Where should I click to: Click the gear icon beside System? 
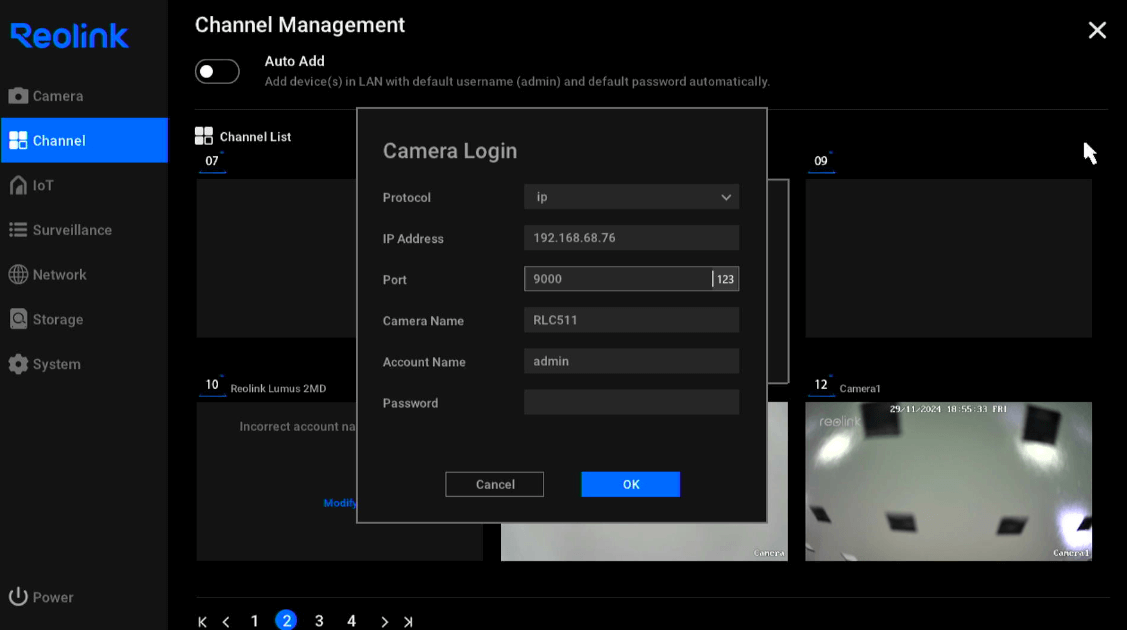point(18,364)
